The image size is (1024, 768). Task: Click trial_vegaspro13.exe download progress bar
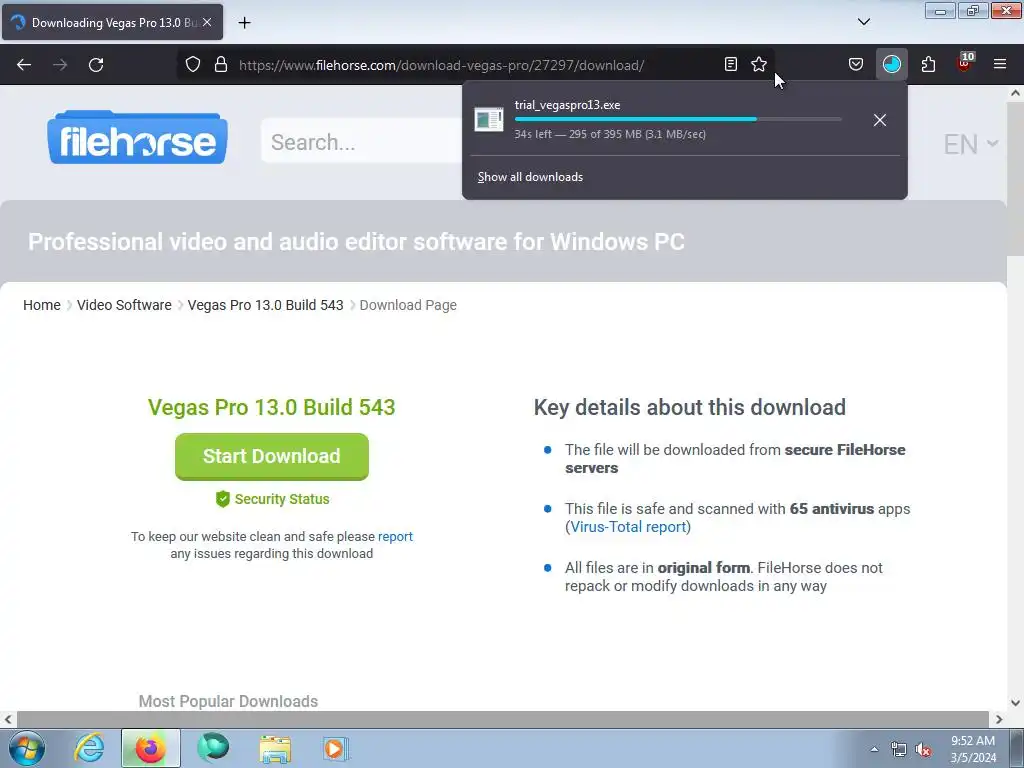(x=677, y=120)
